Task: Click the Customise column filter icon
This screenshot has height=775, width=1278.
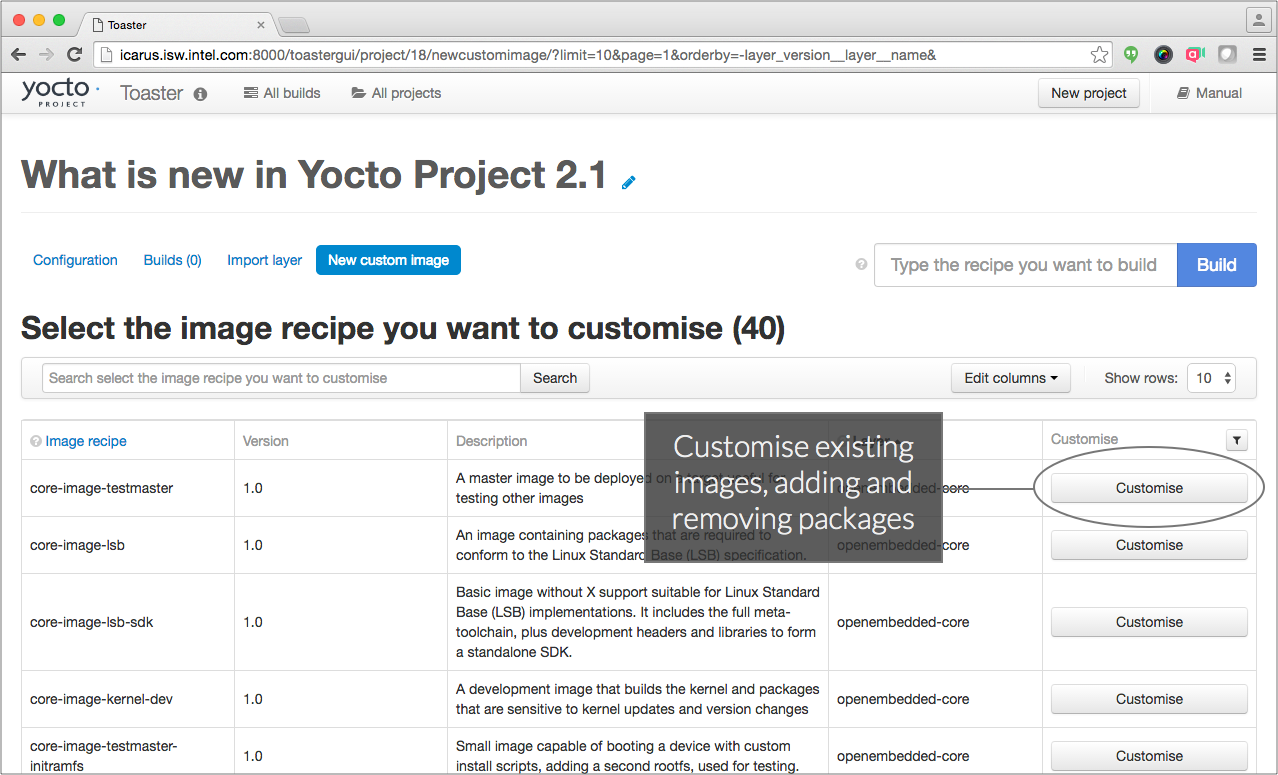Action: [1236, 440]
